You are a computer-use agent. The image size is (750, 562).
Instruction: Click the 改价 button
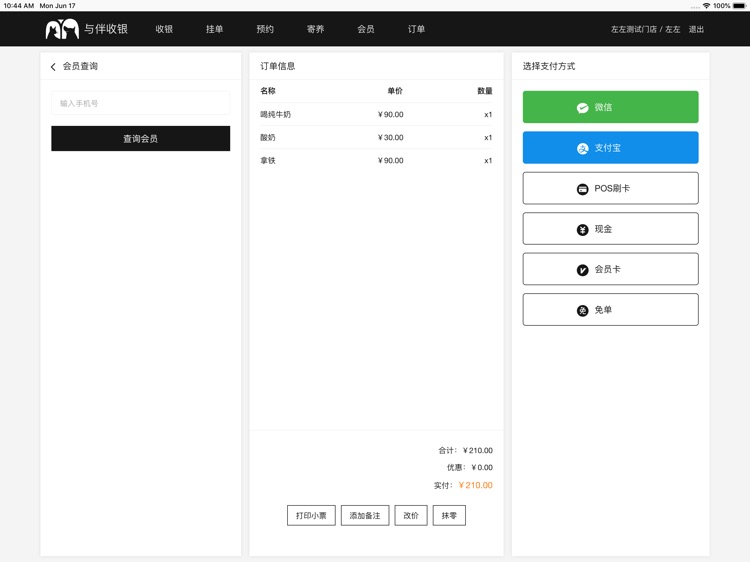410,515
